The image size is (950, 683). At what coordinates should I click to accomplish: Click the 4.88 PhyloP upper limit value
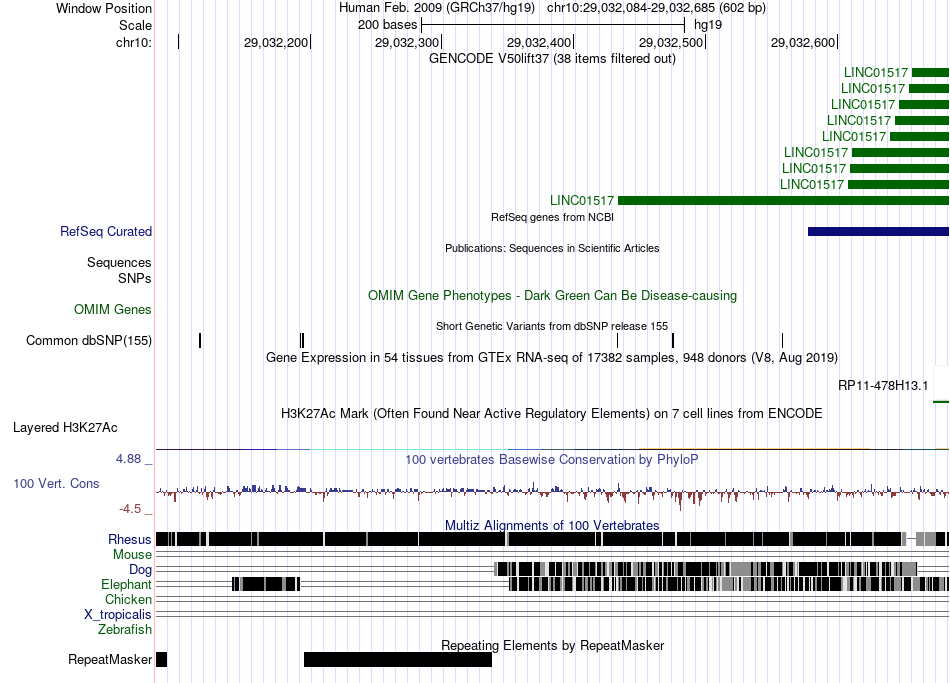click(128, 459)
